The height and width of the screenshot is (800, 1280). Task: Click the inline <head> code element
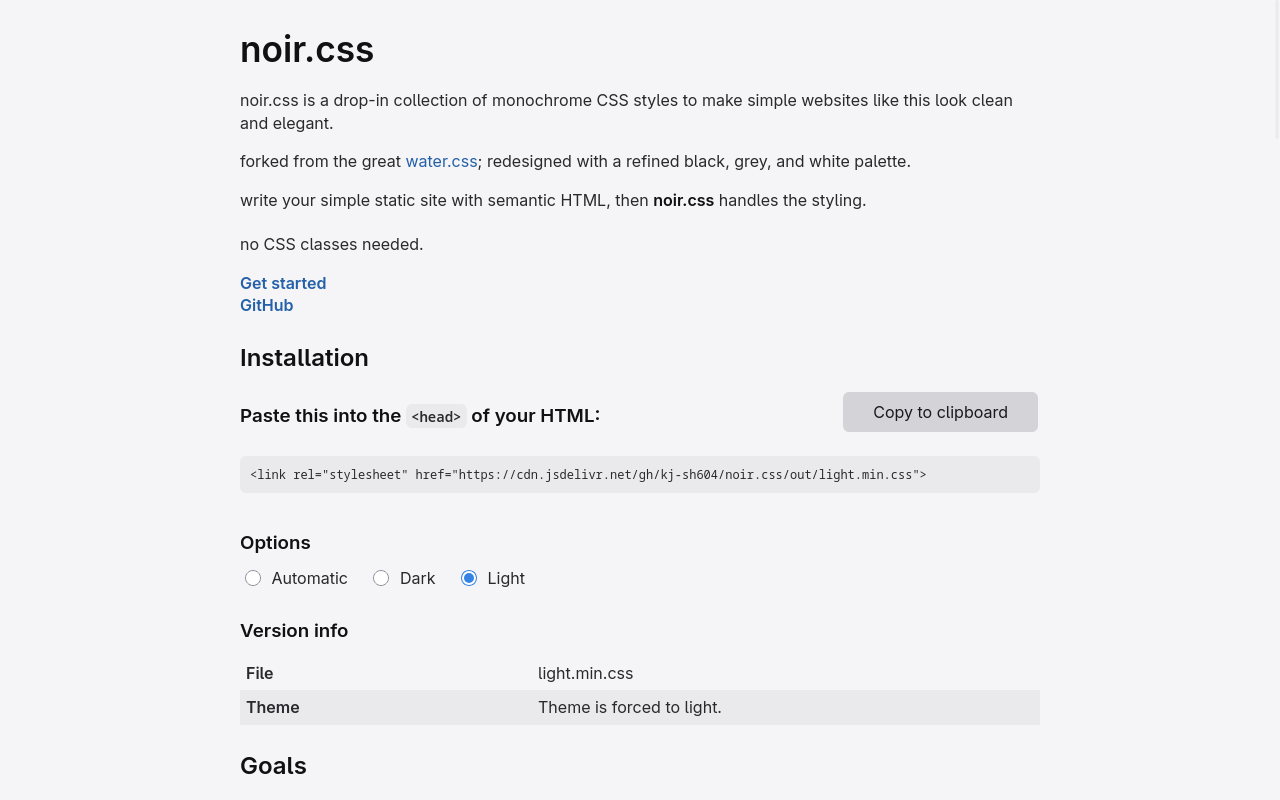(x=435, y=416)
